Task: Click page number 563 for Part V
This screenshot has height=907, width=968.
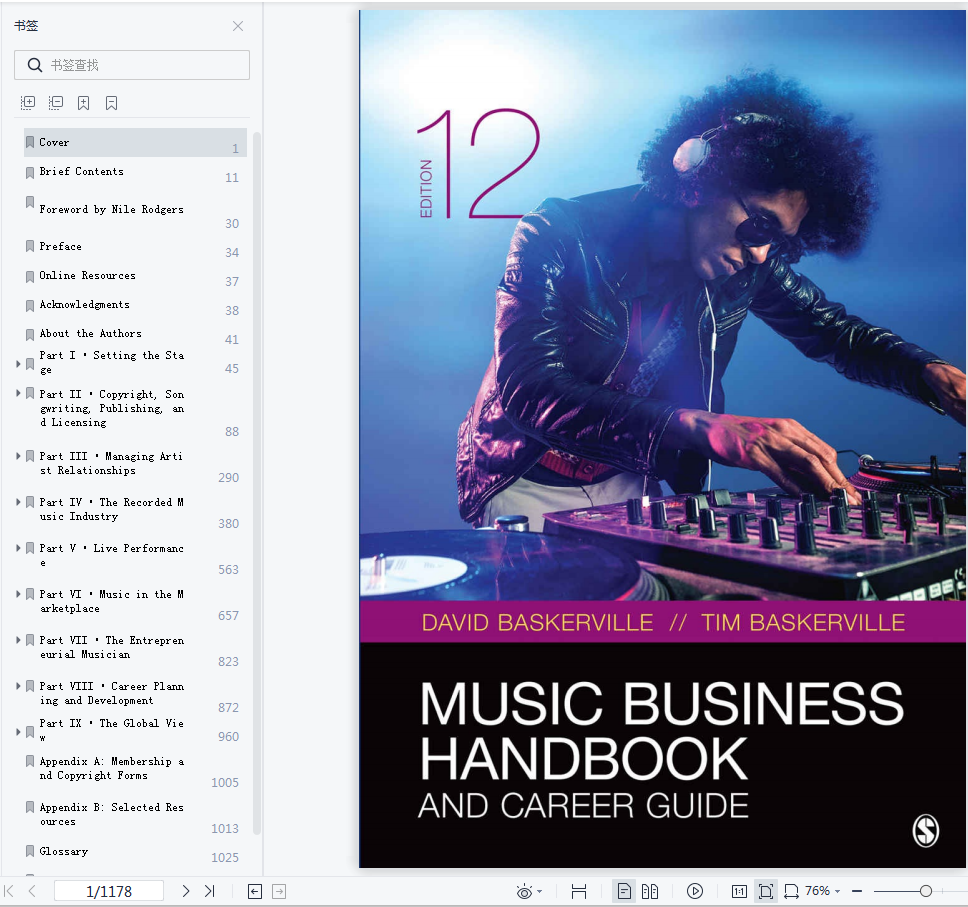Action: tap(228, 570)
